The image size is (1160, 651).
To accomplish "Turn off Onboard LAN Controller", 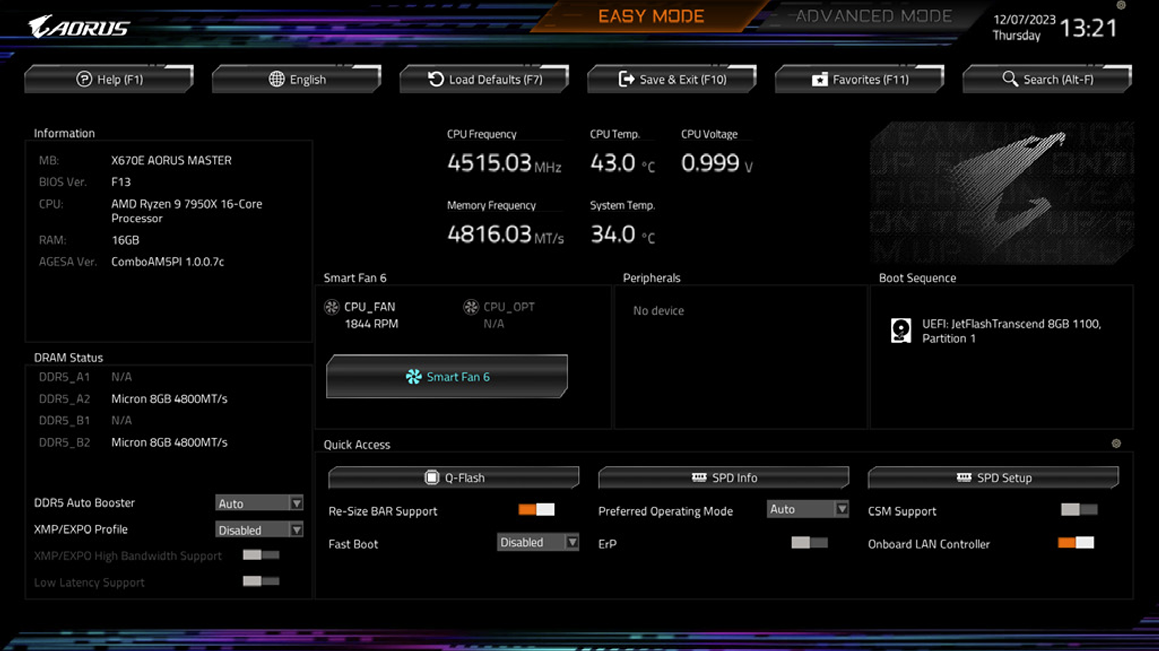I will 1076,543.
